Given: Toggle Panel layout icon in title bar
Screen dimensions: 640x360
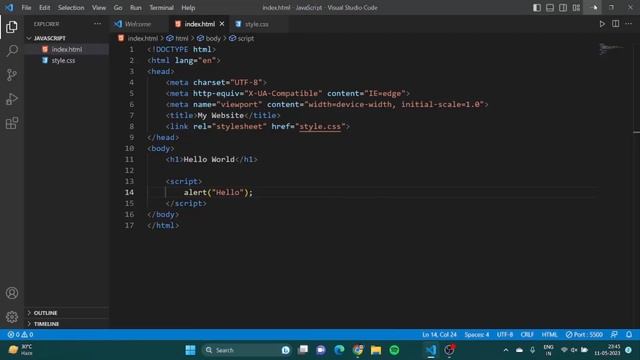Looking at the screenshot, I should (x=550, y=8).
